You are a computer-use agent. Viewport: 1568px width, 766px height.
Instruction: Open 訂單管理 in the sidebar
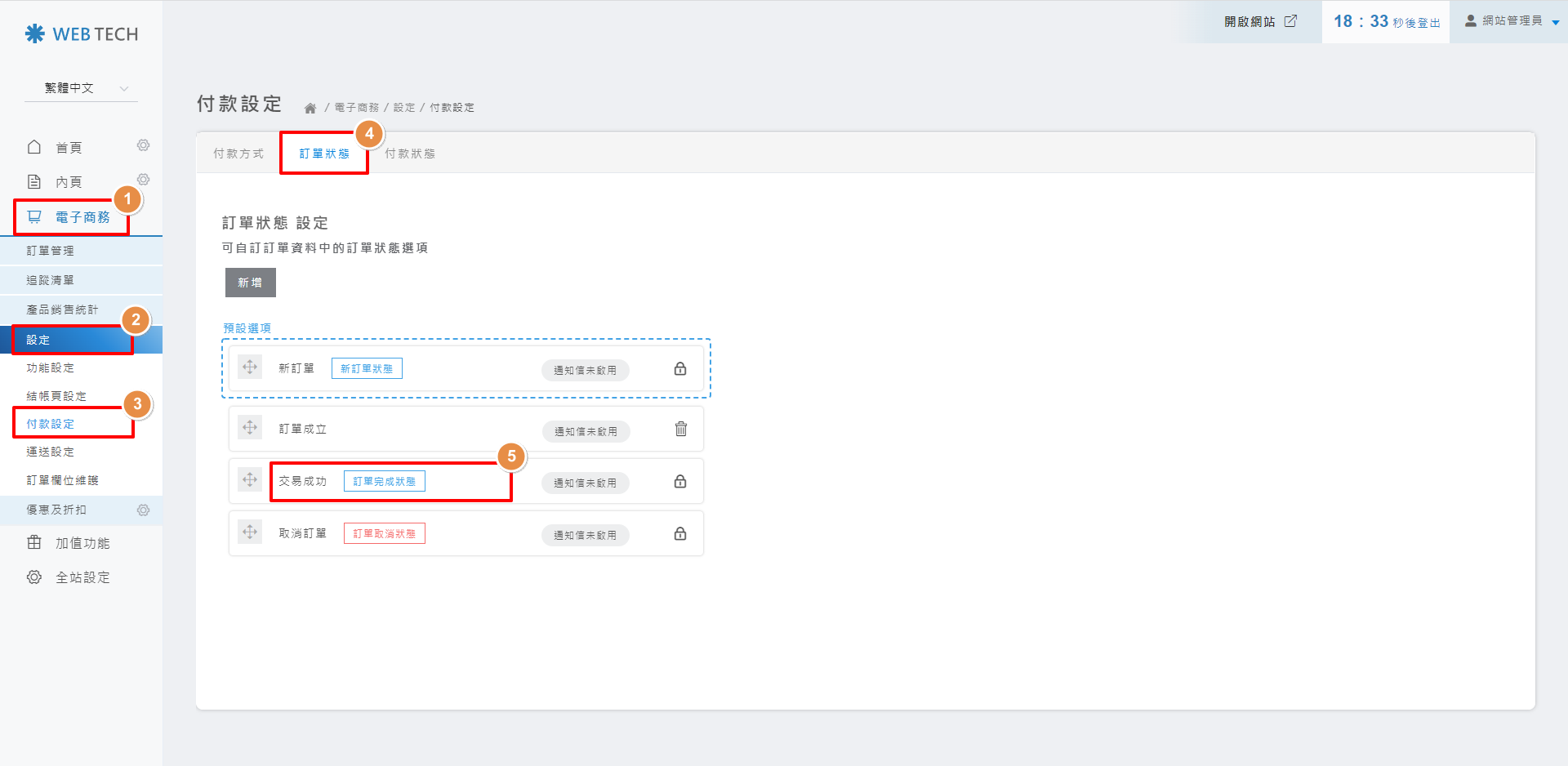(51, 251)
